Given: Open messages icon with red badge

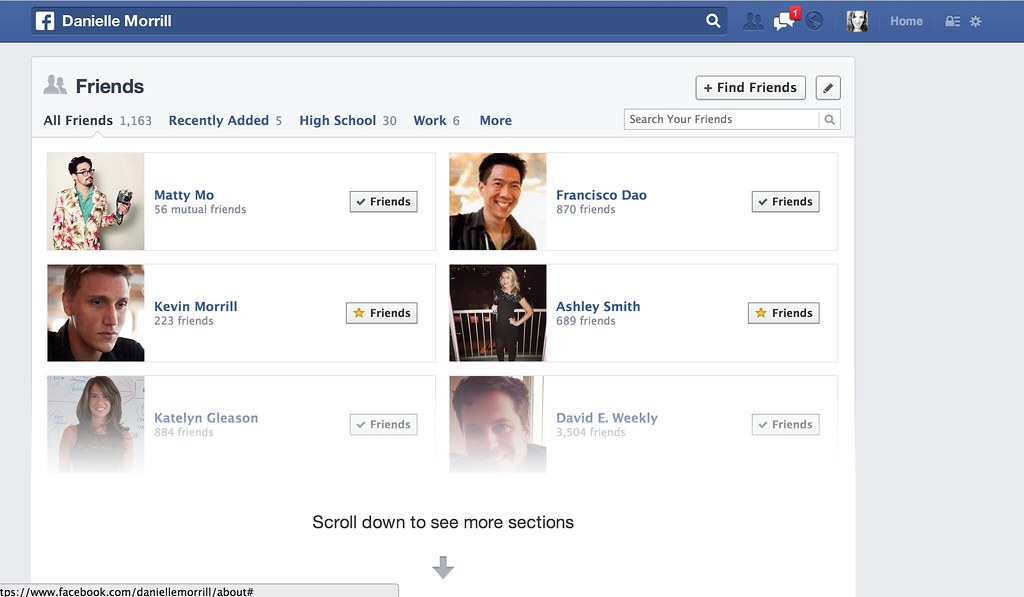Looking at the screenshot, I should [785, 20].
